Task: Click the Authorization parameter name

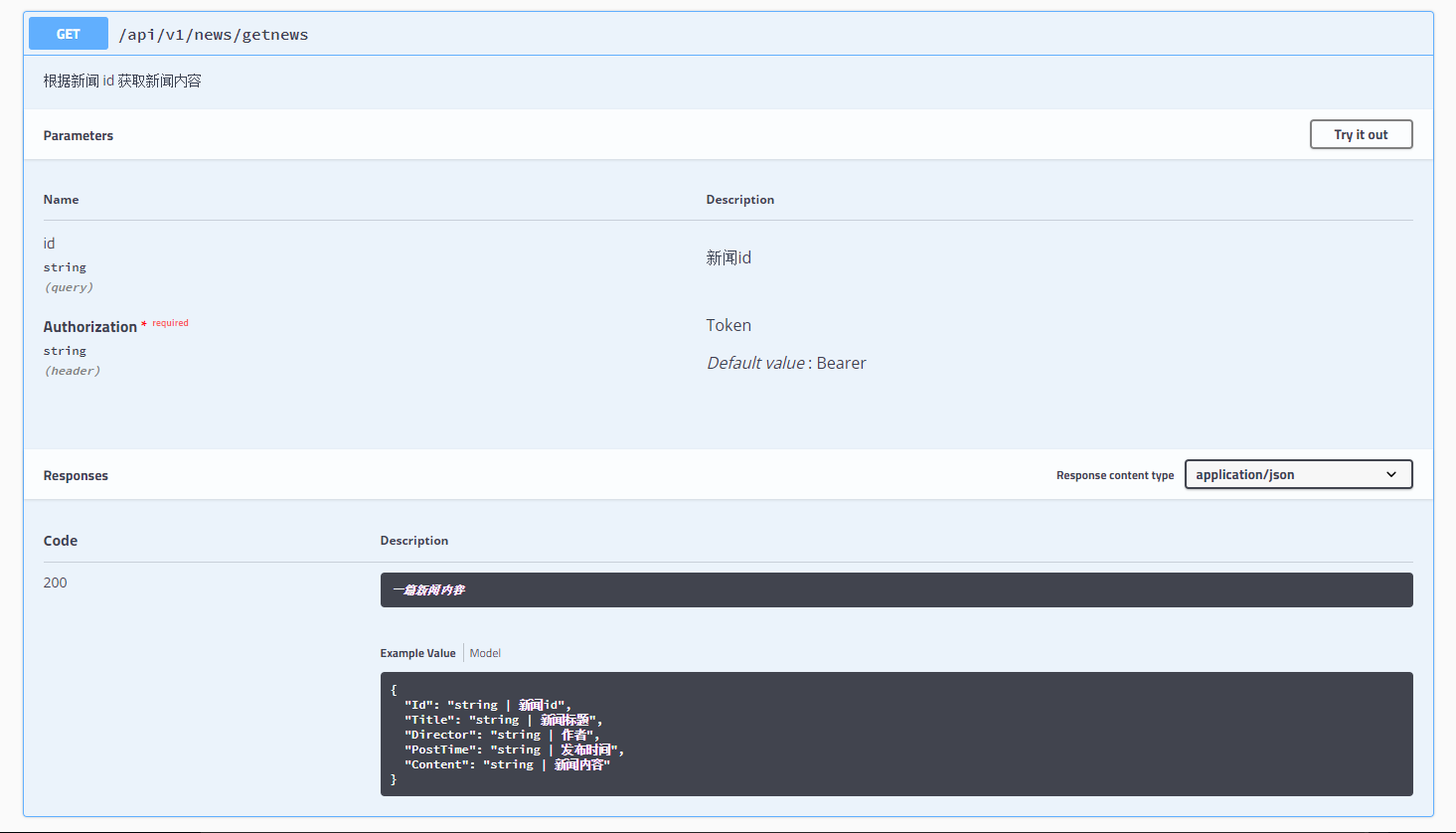Action: coord(90,326)
